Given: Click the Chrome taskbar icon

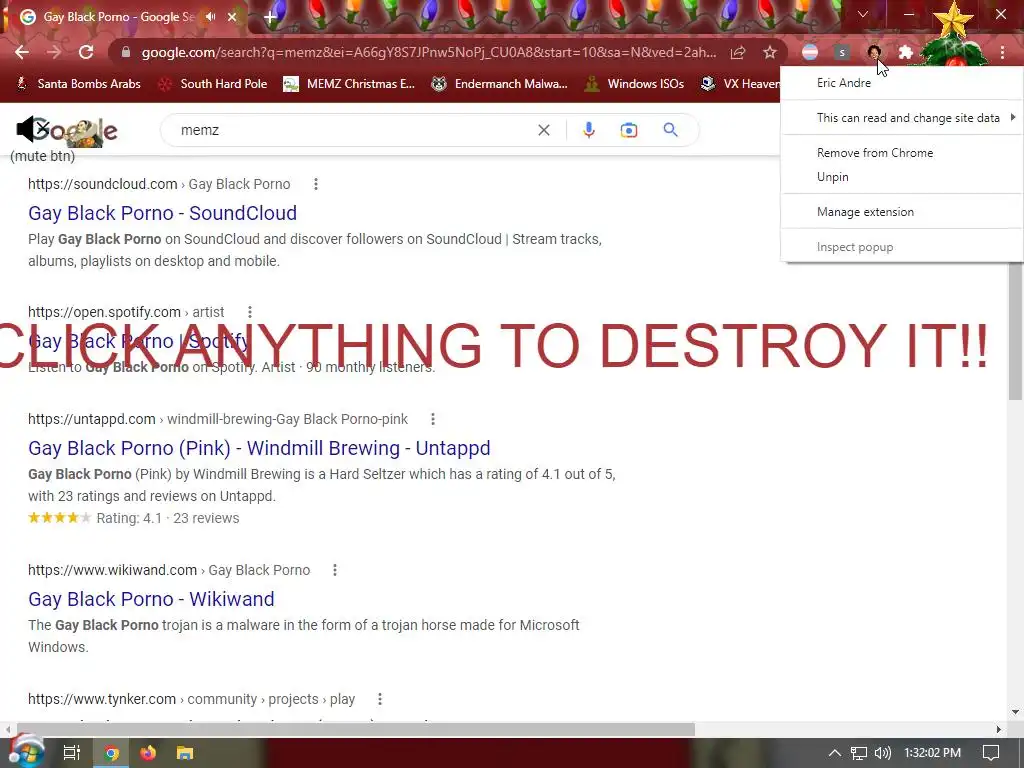Looking at the screenshot, I should [112, 753].
